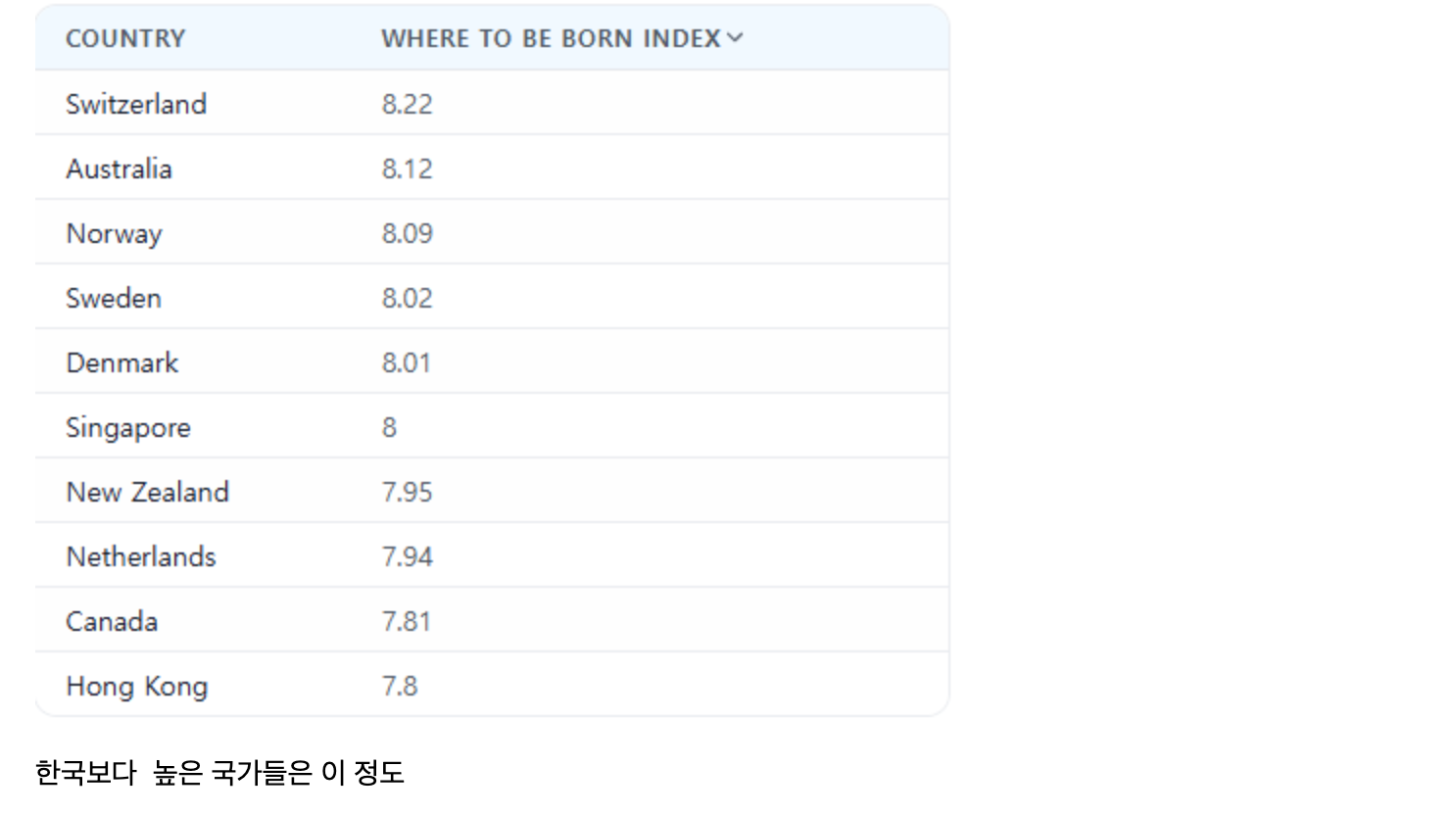Select the 8.12 index value
Viewport: 1456px width, 815px height.
[x=407, y=168]
